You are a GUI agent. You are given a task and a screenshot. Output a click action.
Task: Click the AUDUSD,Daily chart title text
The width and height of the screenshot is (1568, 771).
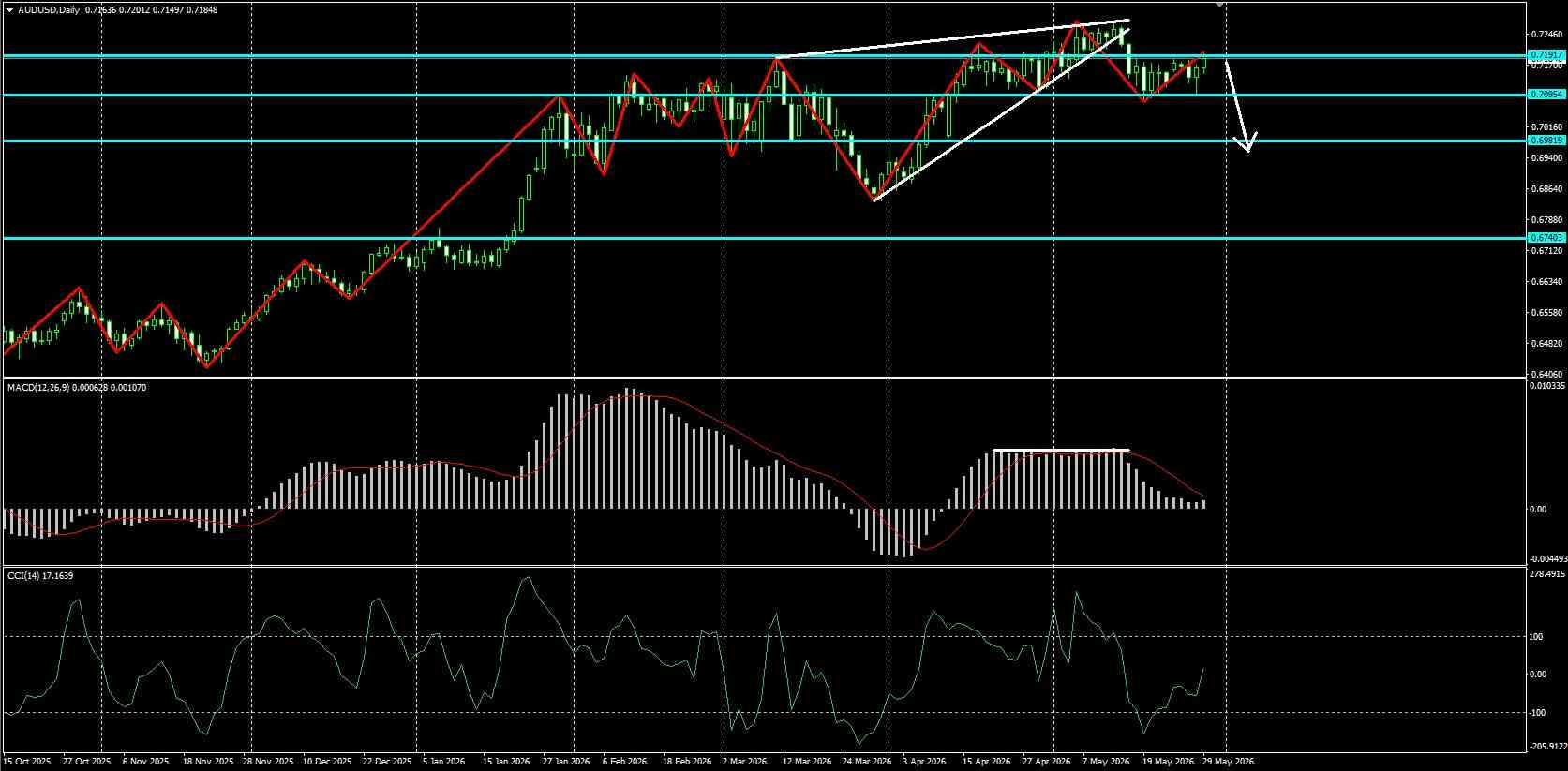[48, 9]
